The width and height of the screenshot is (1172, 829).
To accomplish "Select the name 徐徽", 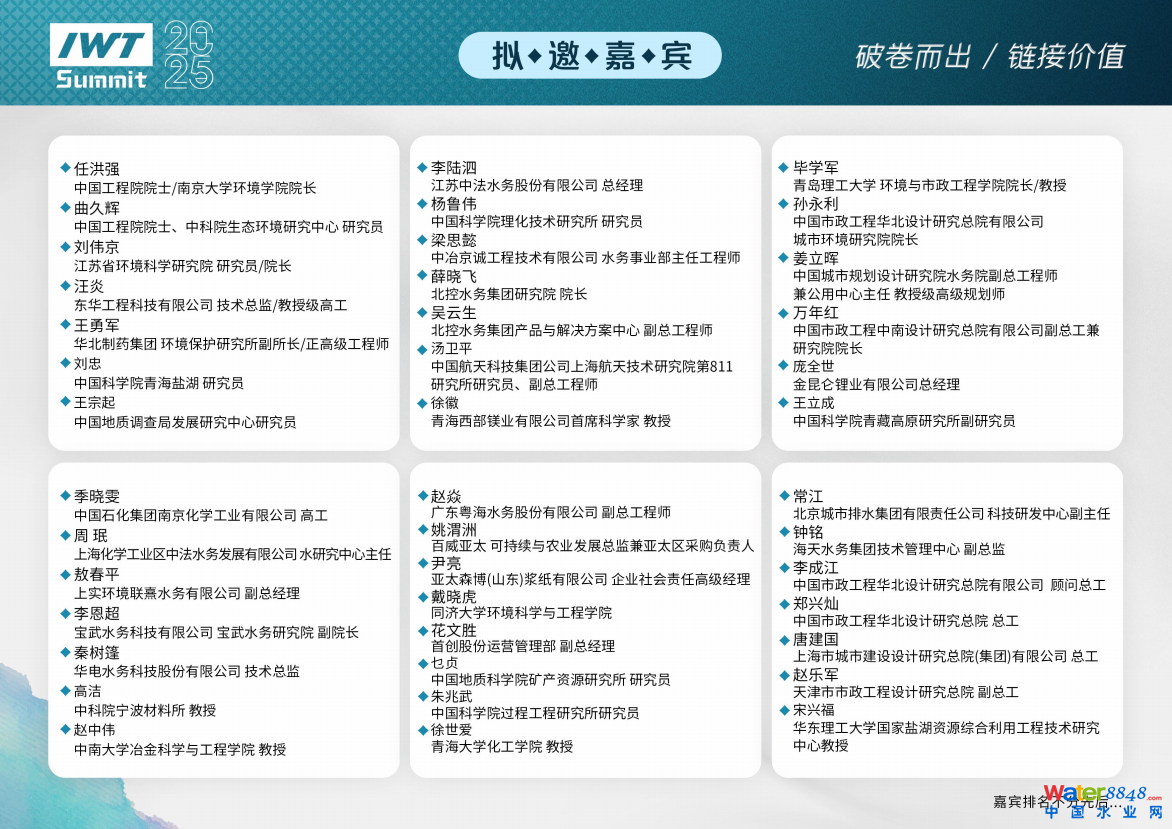I will point(445,403).
